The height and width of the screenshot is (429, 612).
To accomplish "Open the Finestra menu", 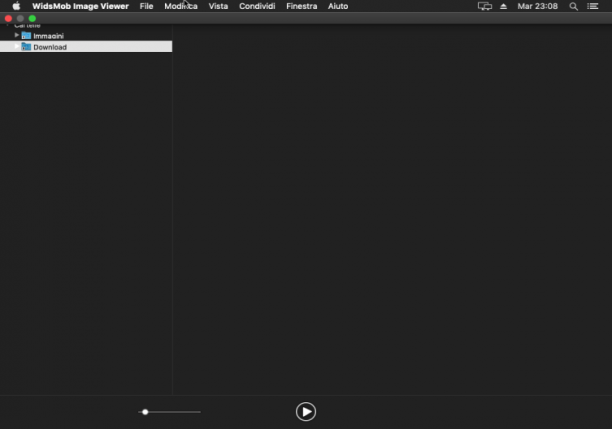I will pos(301,6).
